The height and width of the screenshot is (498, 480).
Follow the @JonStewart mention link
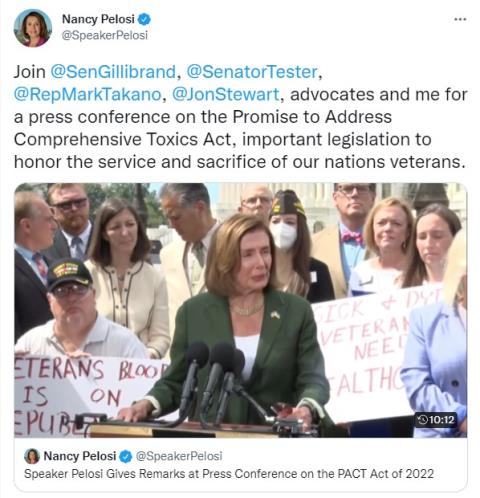[x=225, y=94]
